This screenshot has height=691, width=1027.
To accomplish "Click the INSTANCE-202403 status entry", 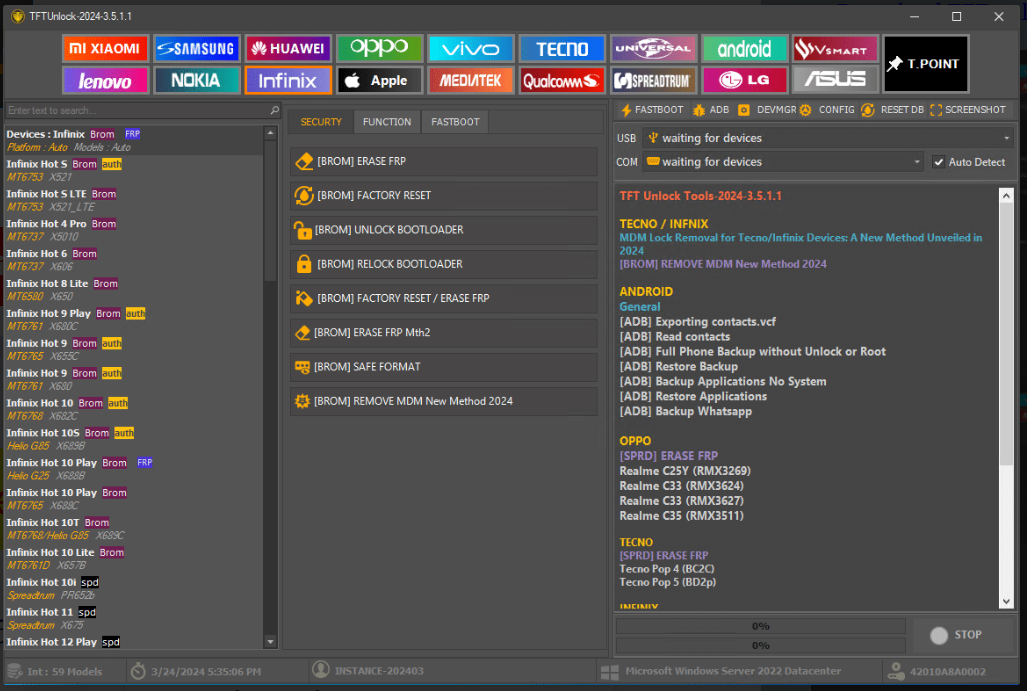I will click(x=367, y=671).
